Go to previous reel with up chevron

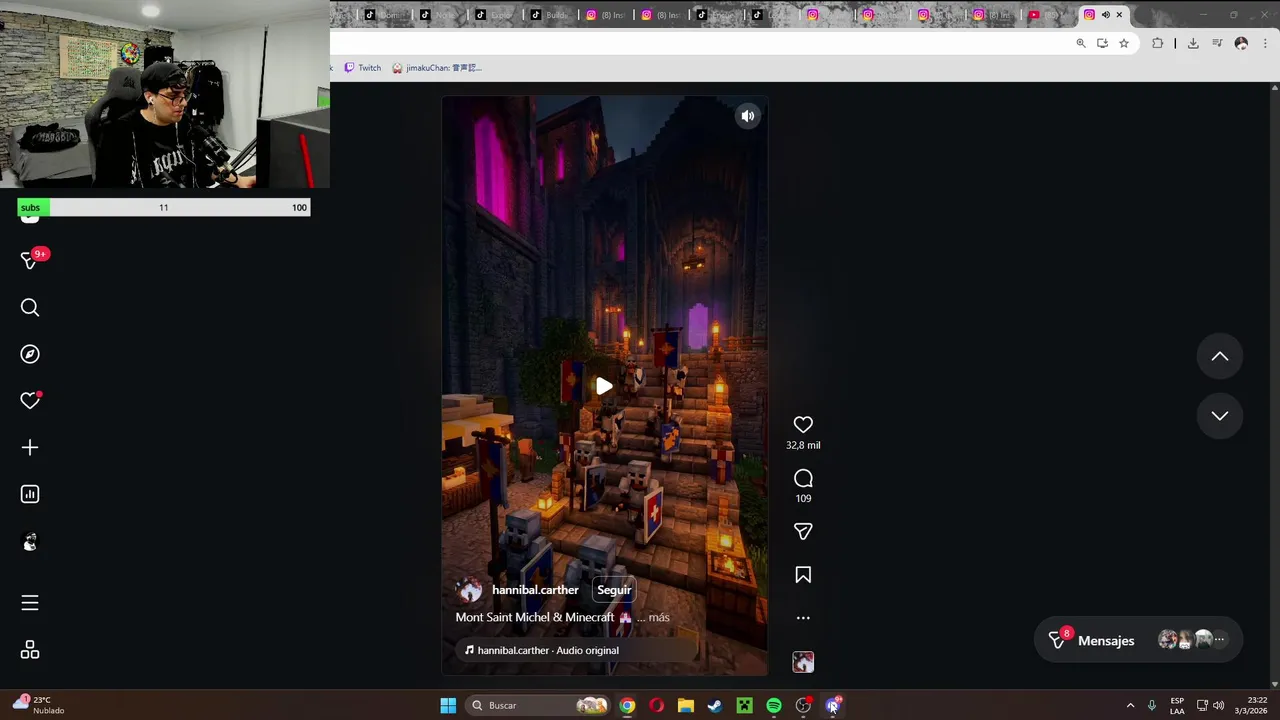click(1220, 356)
